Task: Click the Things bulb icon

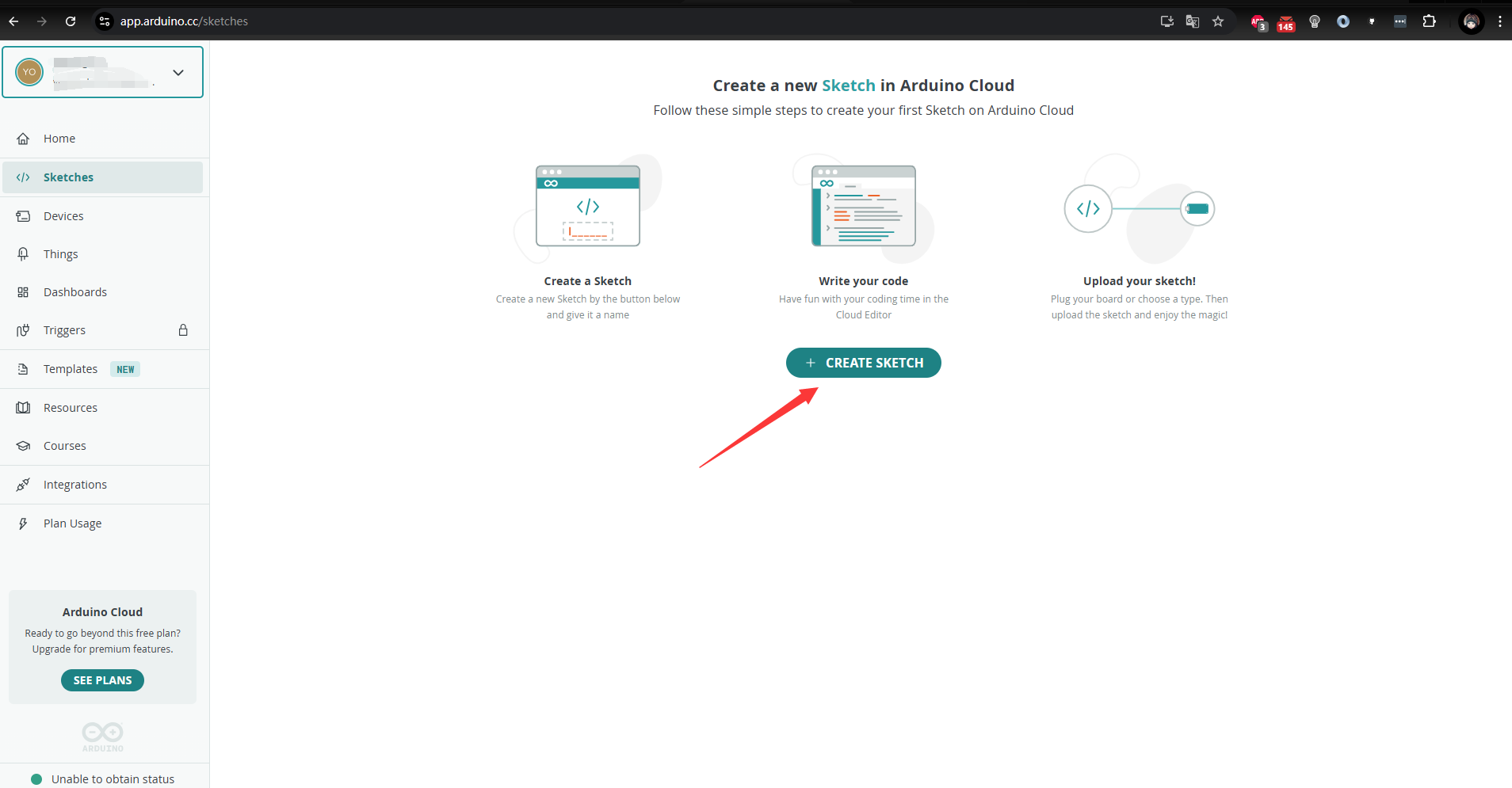Action: tap(23, 254)
